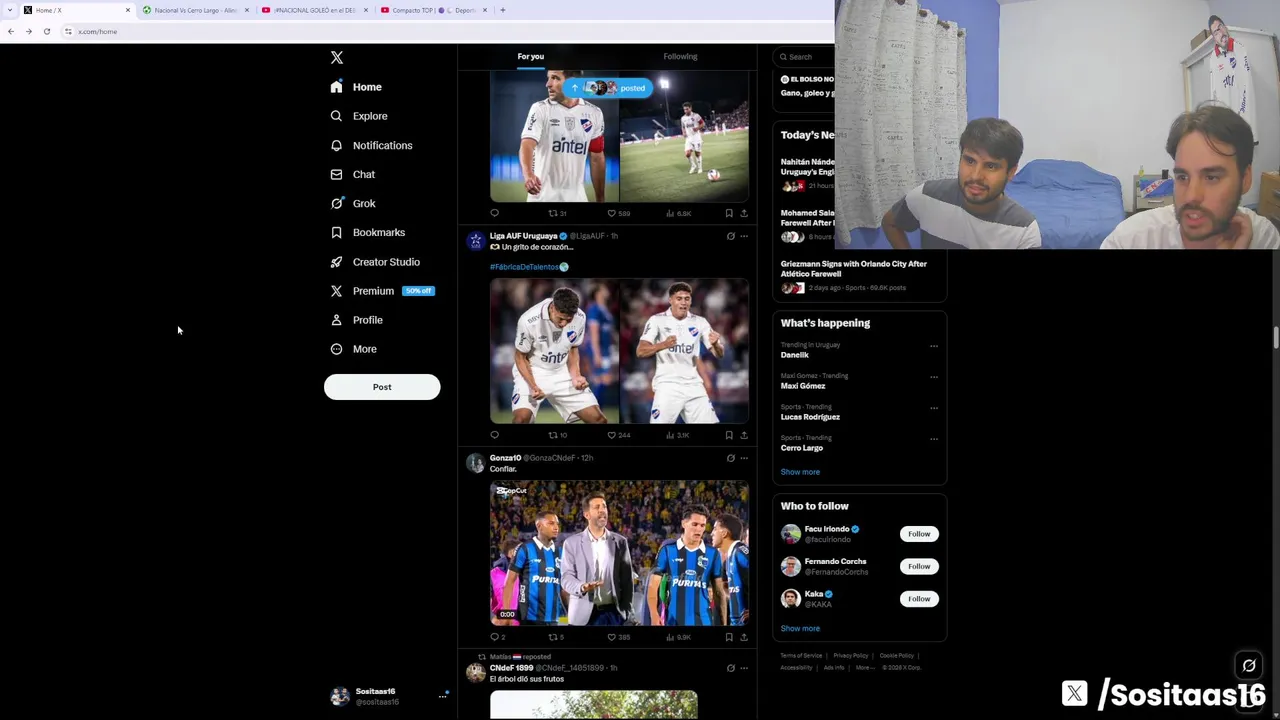Screen dimensions: 1280x720
Task: Open Chat from the sidebar
Action: click(353, 175)
